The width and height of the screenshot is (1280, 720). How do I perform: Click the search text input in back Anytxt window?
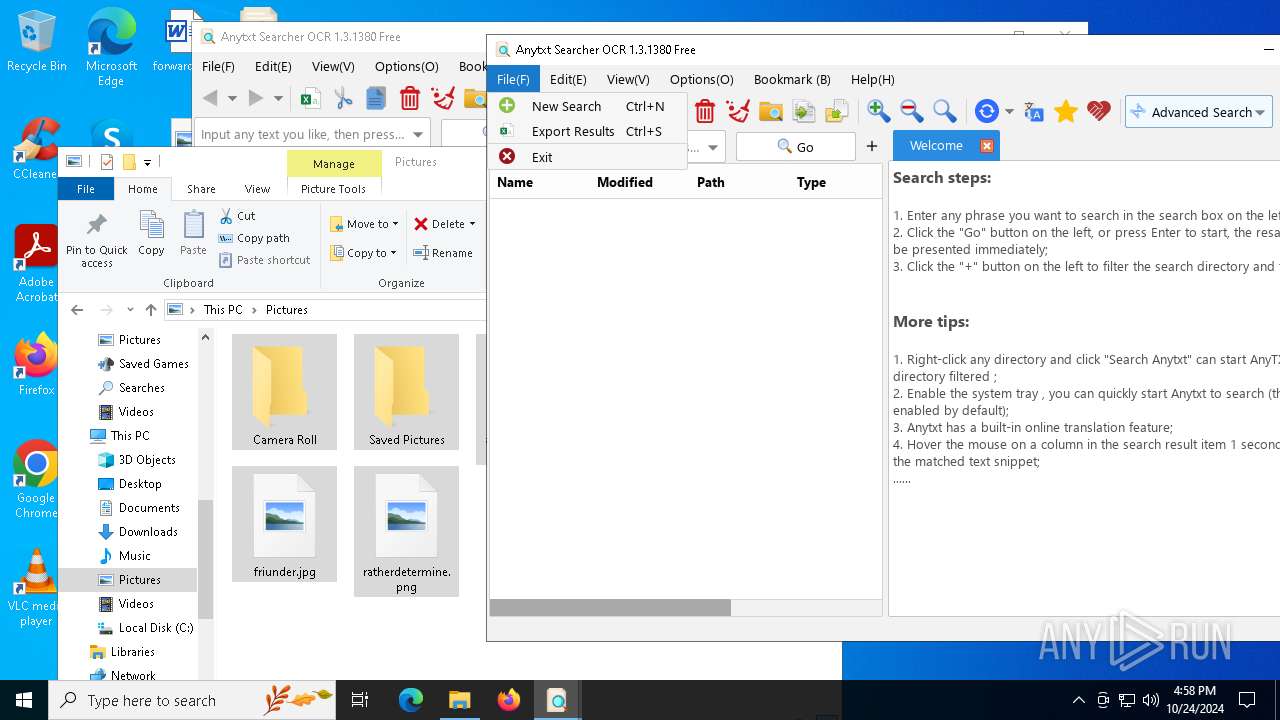tap(302, 134)
